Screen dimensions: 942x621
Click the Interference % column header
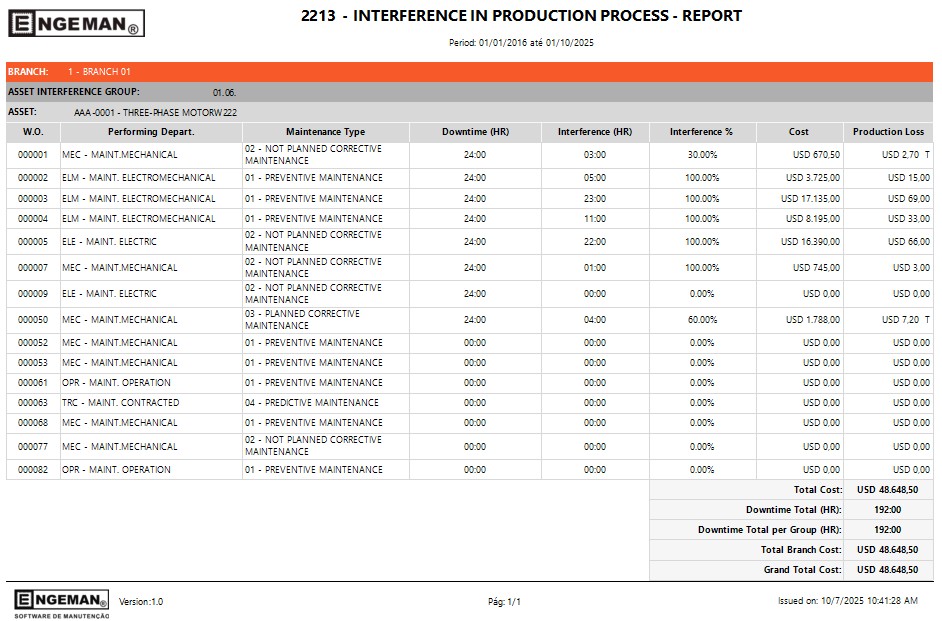pyautogui.click(x=701, y=132)
